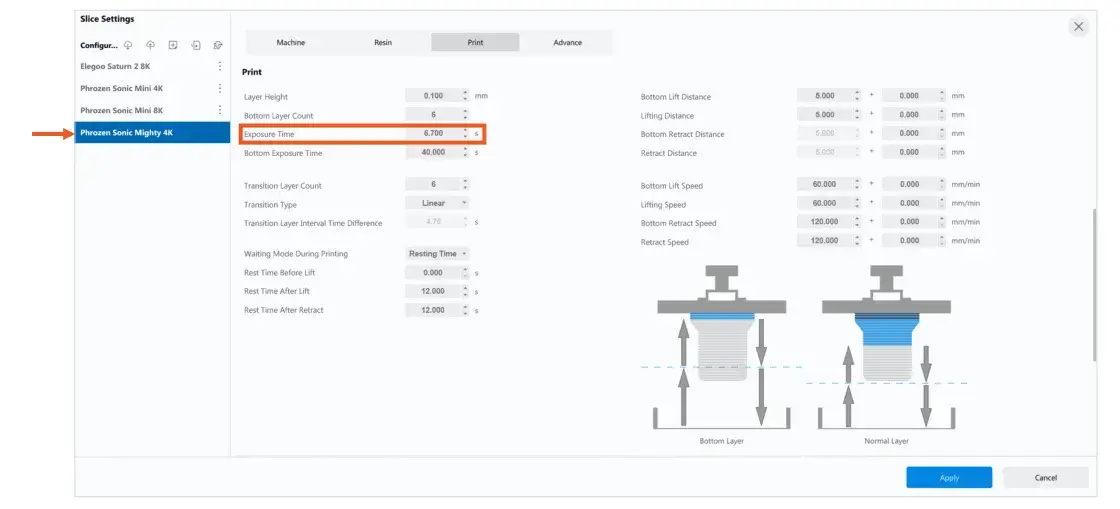Screen dimensions: 1120x509
Task: Click the Apply button
Action: coord(949,478)
